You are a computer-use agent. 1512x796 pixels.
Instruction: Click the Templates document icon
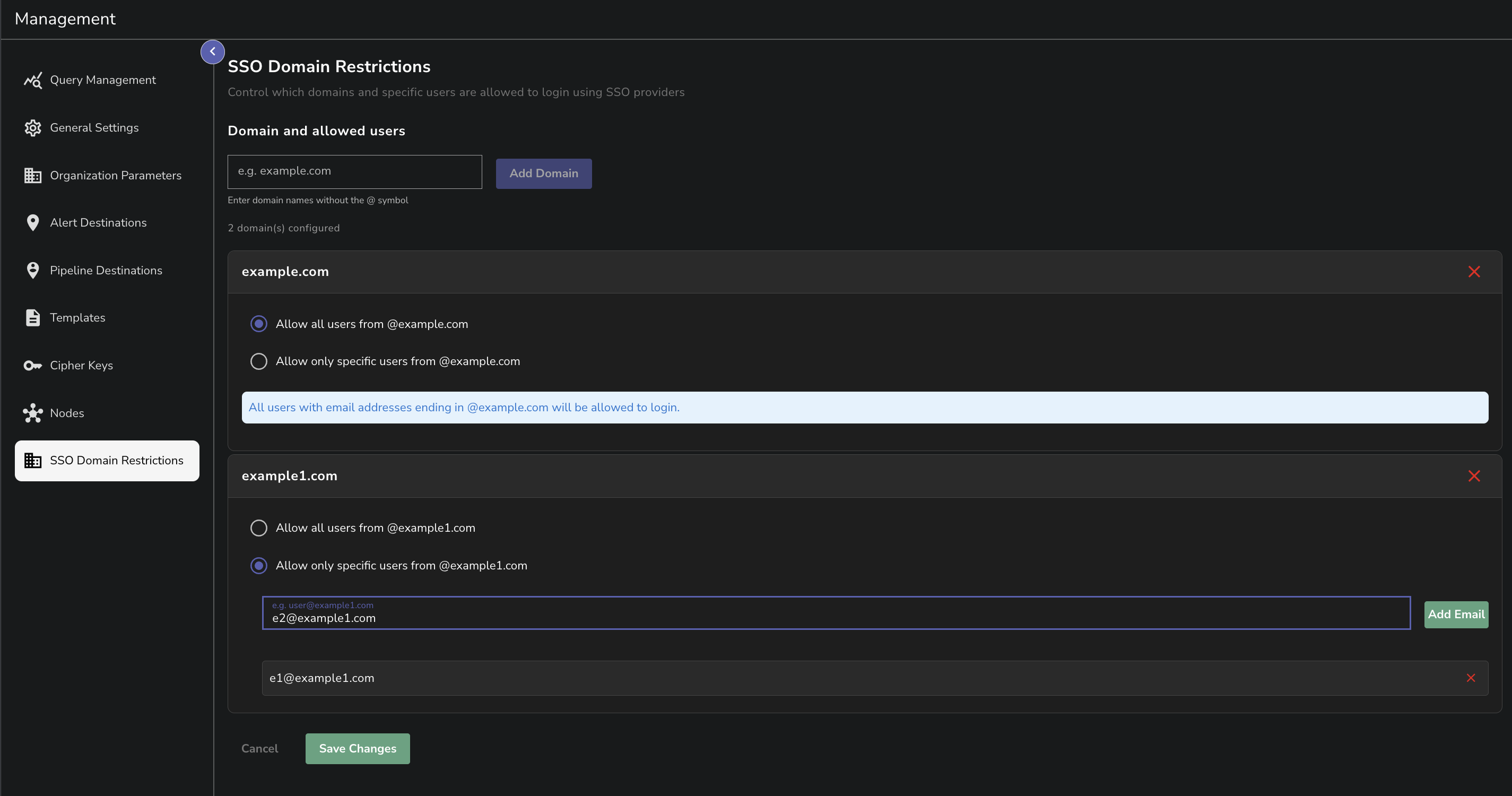click(x=33, y=317)
